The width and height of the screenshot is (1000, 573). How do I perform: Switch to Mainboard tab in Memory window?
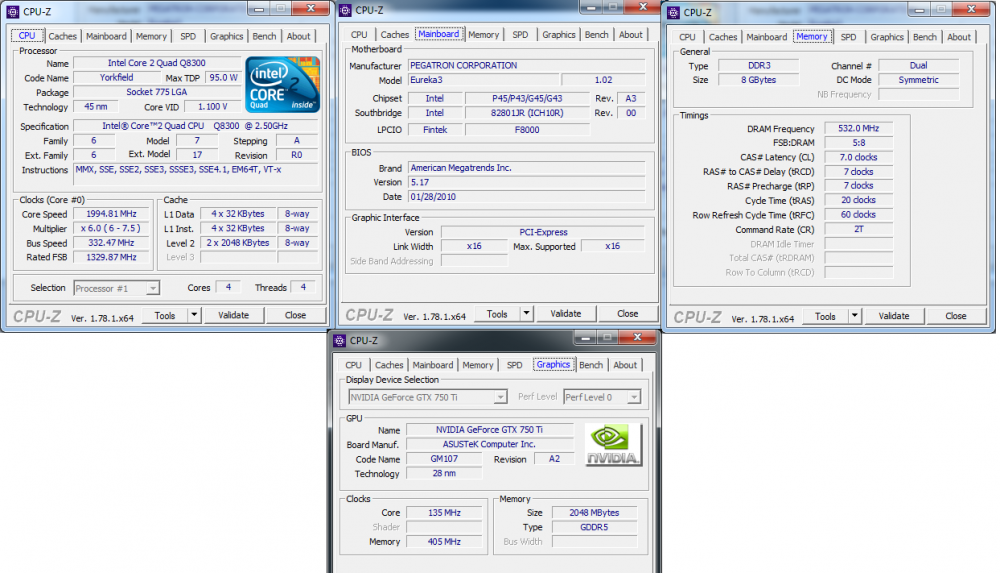(x=767, y=37)
